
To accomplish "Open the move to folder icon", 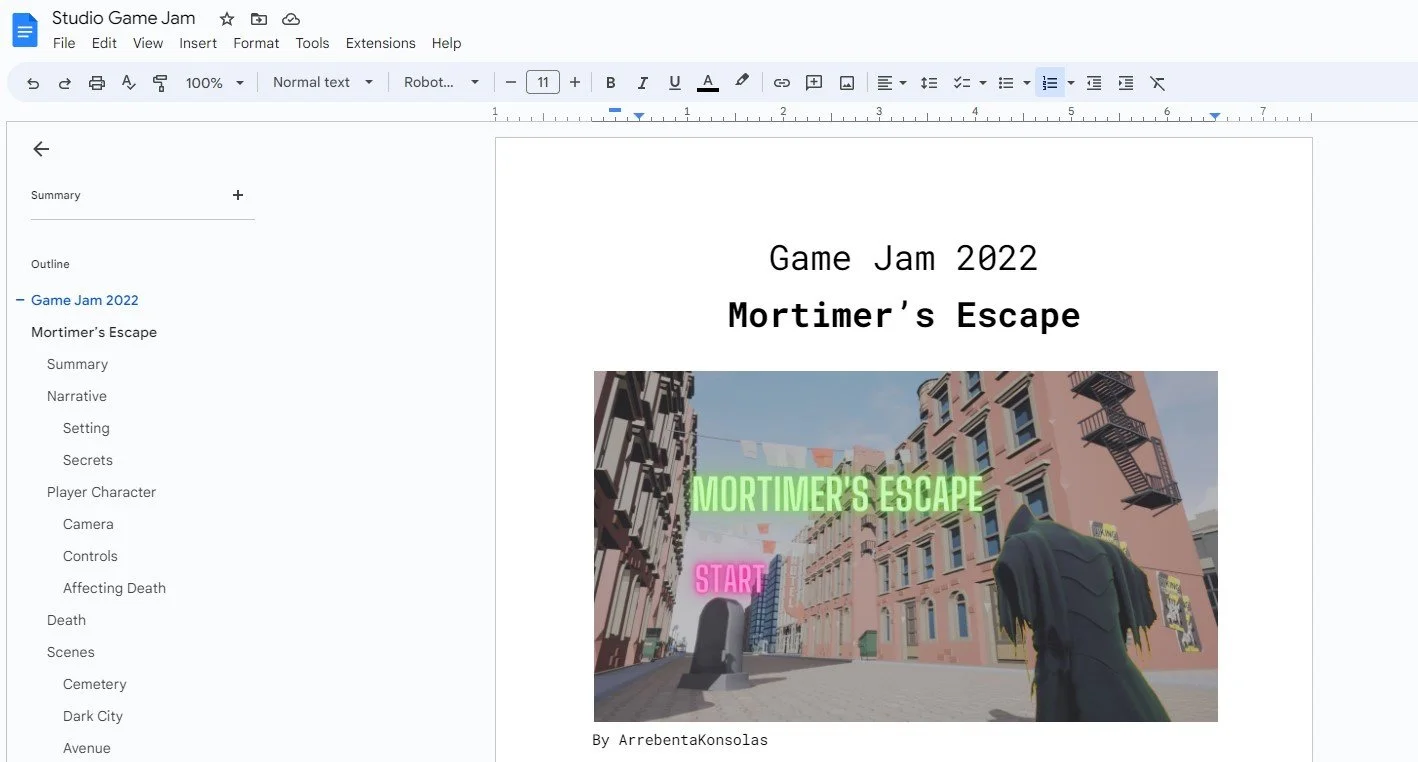I will click(259, 19).
